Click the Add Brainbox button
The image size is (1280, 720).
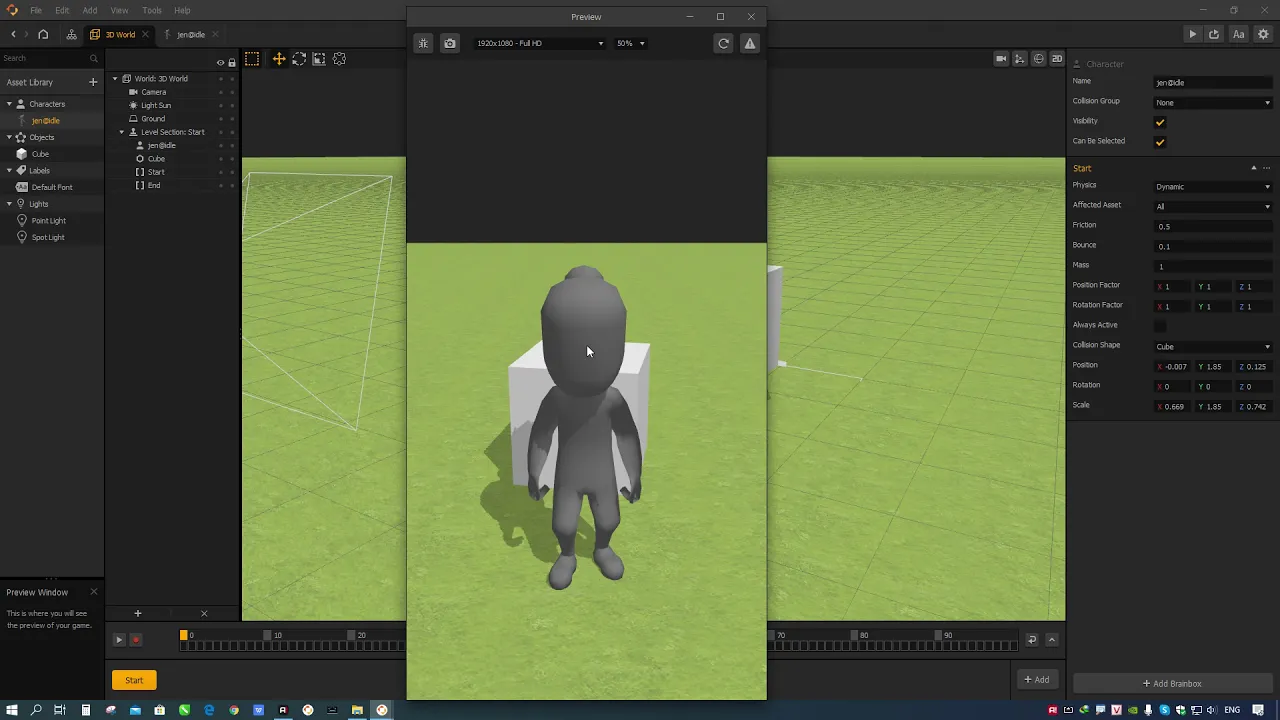pos(1173,684)
